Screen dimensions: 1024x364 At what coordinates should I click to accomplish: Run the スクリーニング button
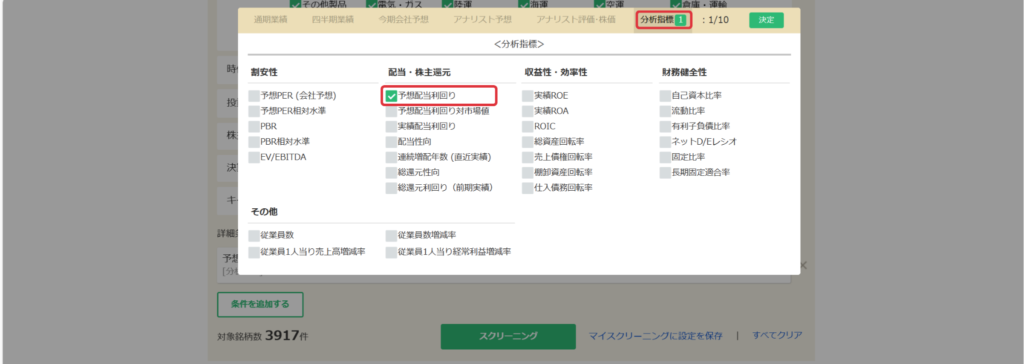[508, 337]
